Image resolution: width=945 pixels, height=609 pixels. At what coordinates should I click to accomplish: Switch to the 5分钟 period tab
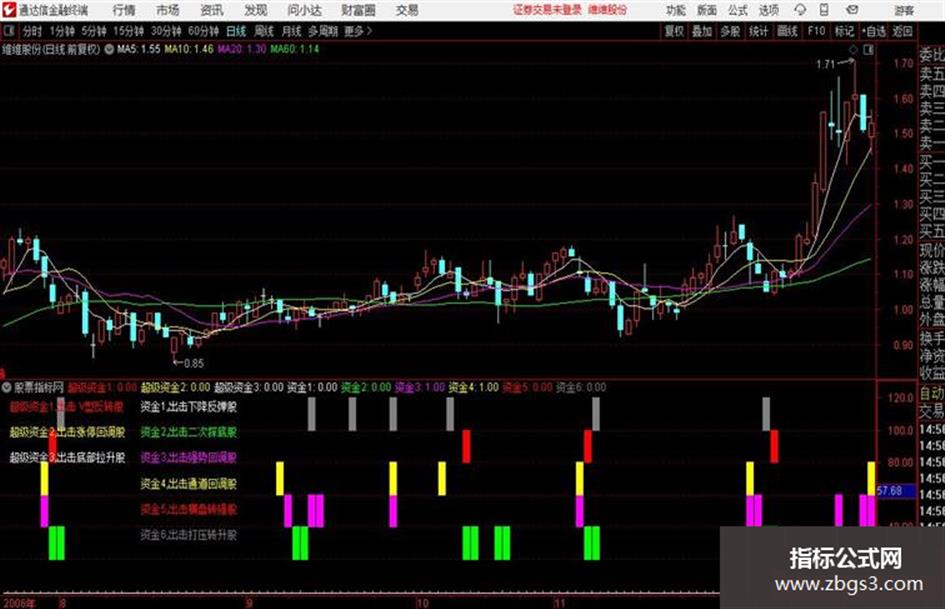click(93, 31)
